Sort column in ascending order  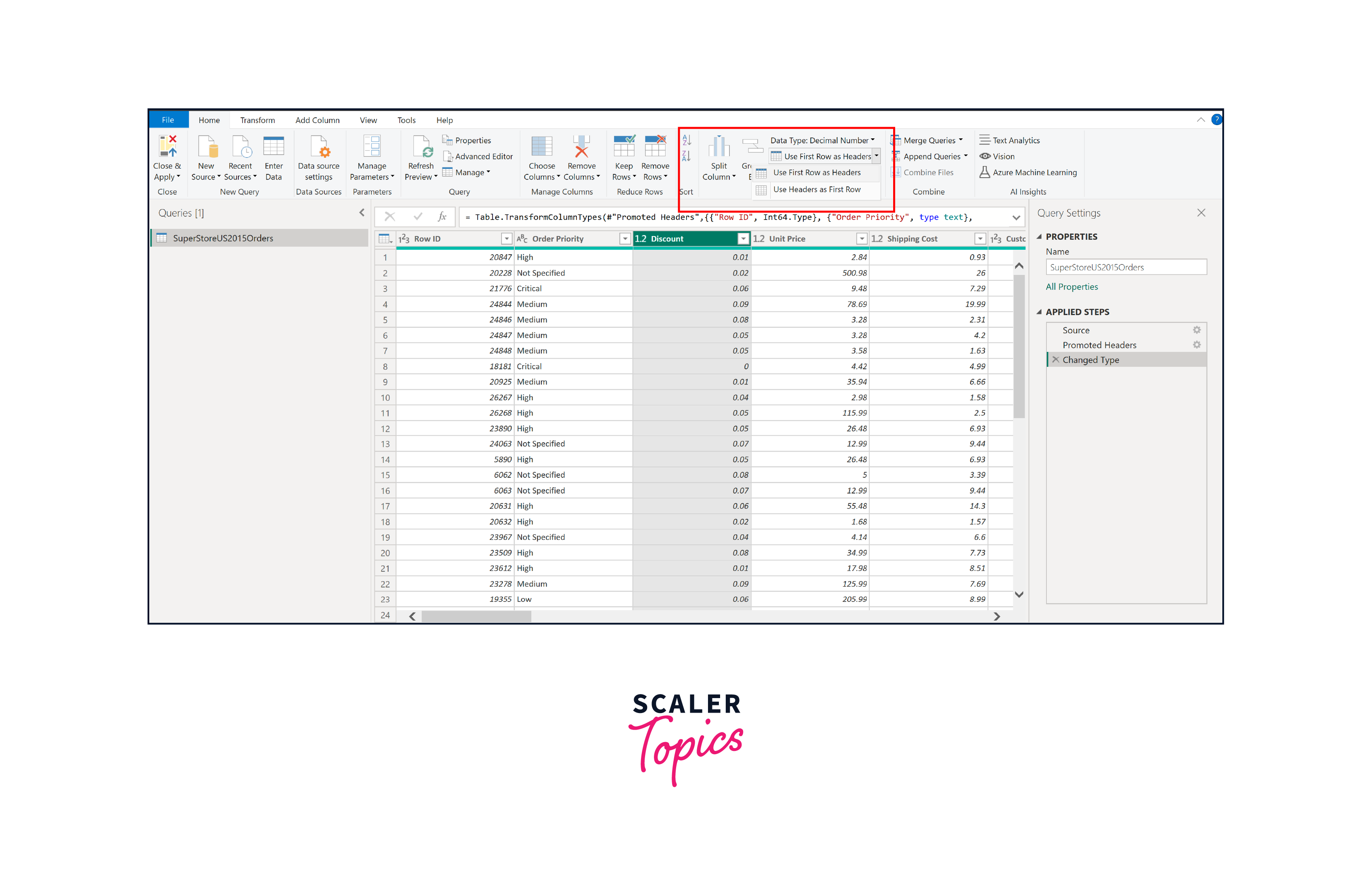(687, 140)
